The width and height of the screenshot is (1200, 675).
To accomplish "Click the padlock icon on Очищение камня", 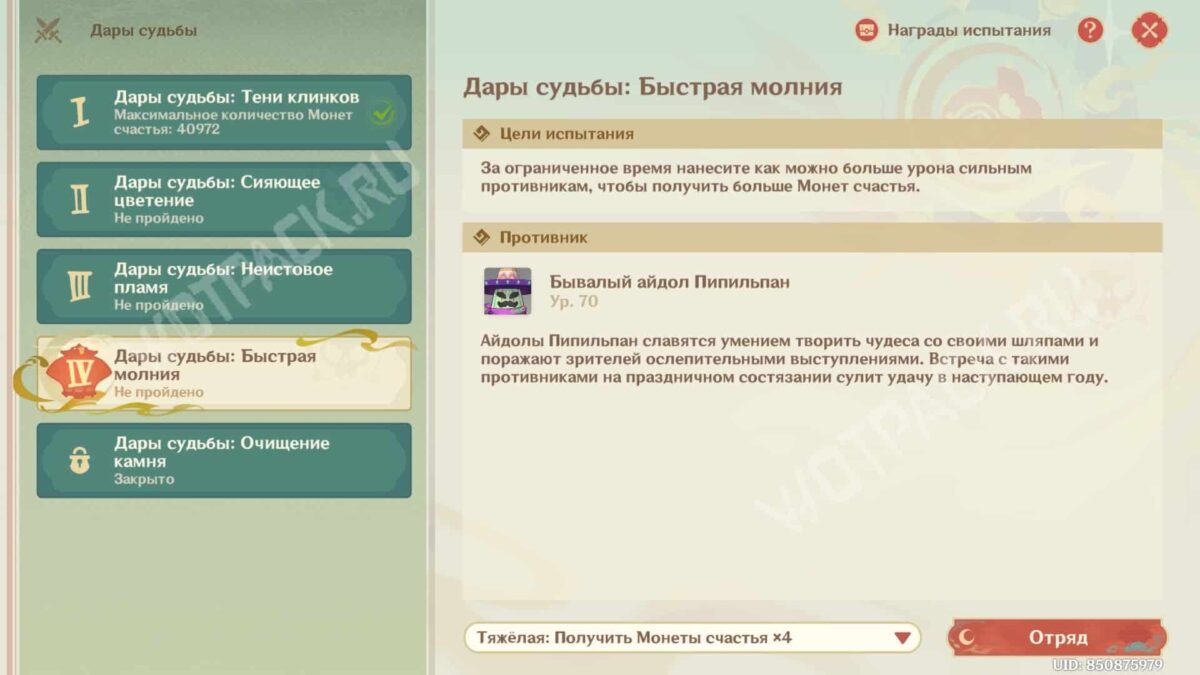I will click(x=79, y=461).
